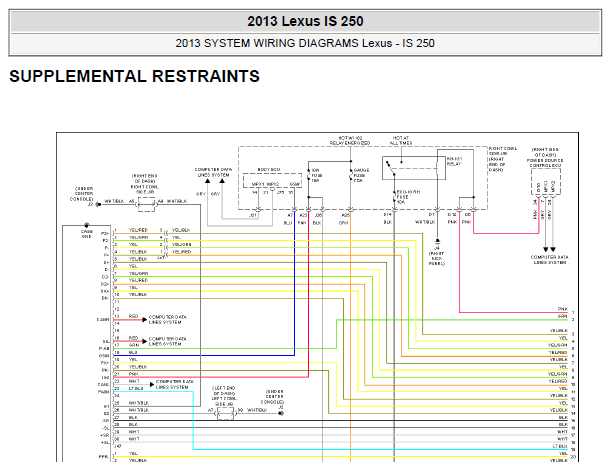Click the CASE GND junction dot
This screenshot has width=606, height=462.
87,225
